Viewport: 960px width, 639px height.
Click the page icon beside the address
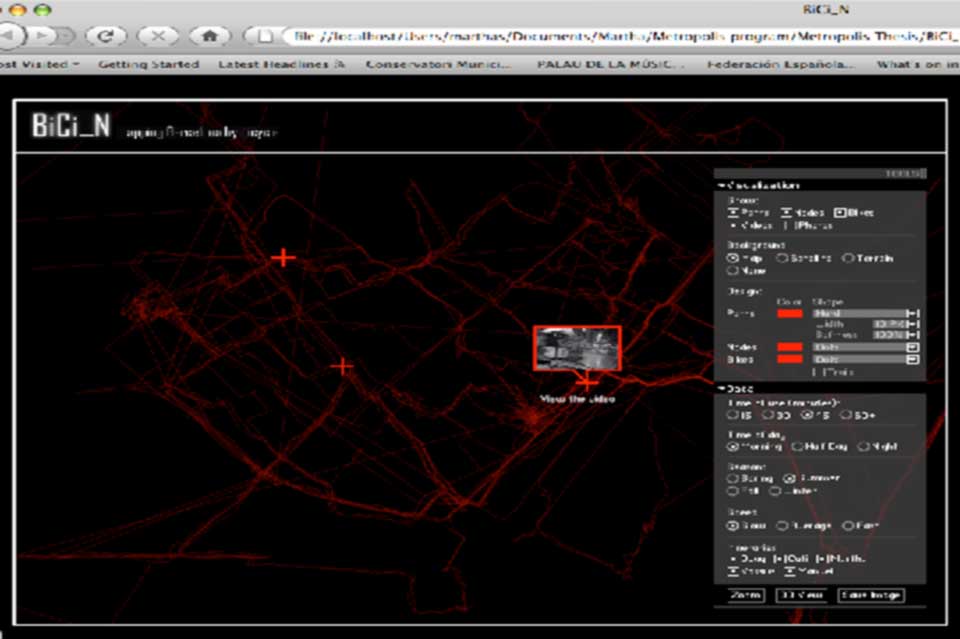pyautogui.click(x=264, y=36)
